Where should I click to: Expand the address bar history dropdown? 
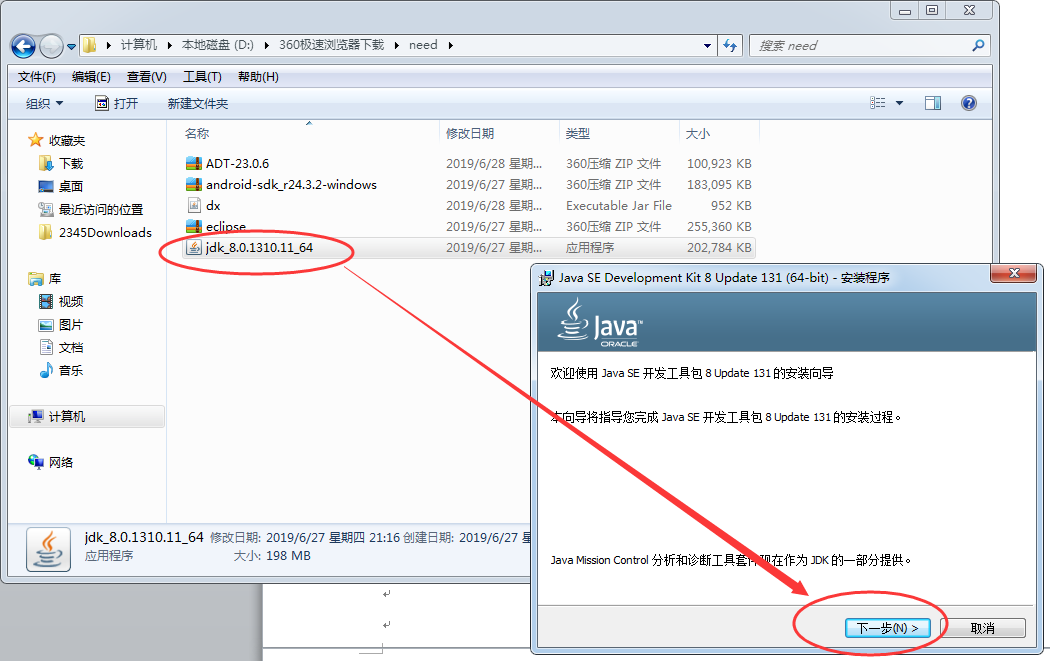click(707, 46)
